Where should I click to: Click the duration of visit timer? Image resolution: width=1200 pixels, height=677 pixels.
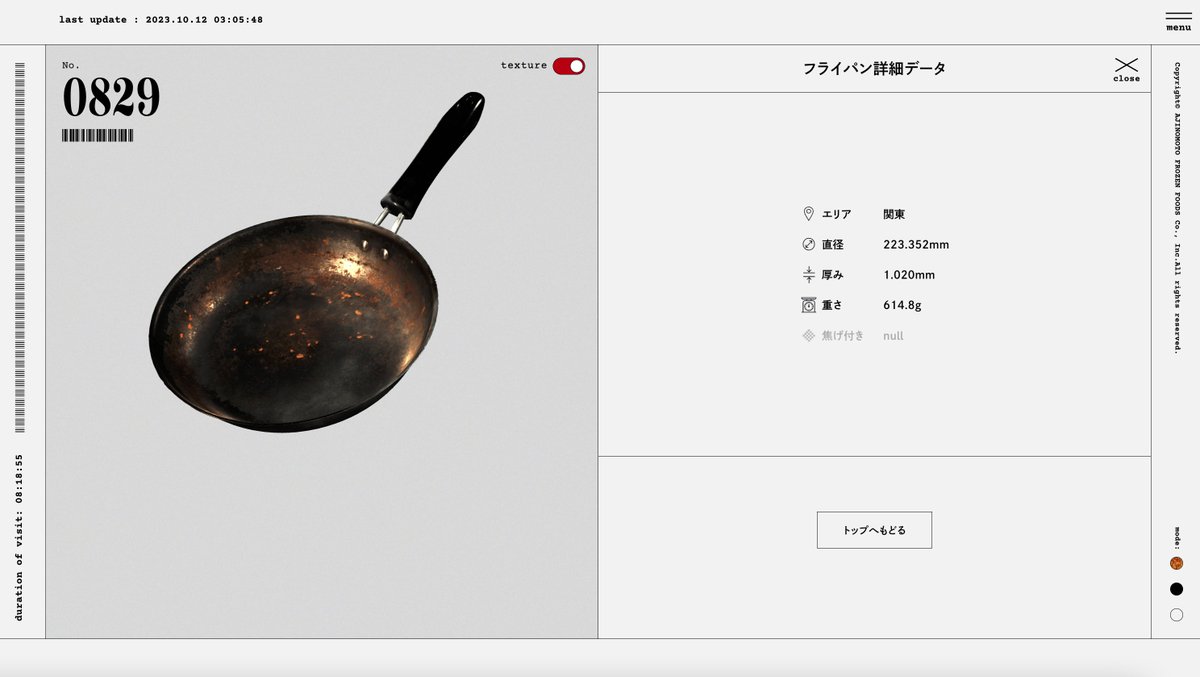(19, 537)
